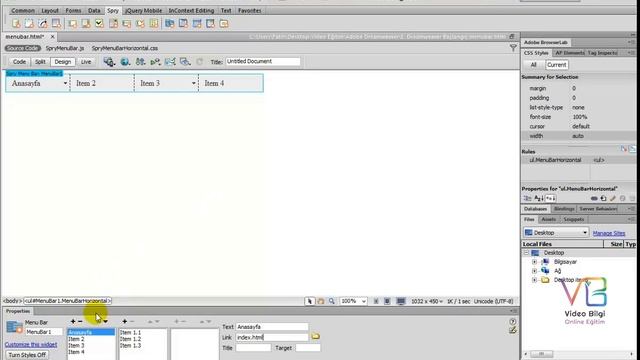Open Multiscreen preview icon in document toolbar
Image resolution: width=640 pixels, height=360 pixels.
(109, 62)
